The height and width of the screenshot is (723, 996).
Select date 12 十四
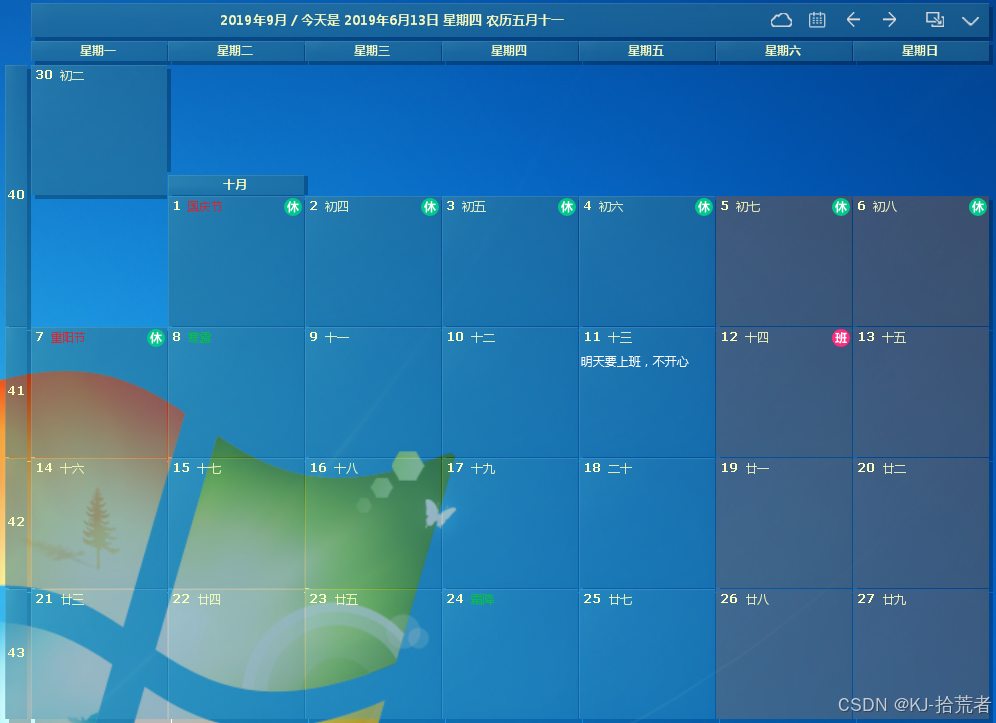tap(784, 392)
